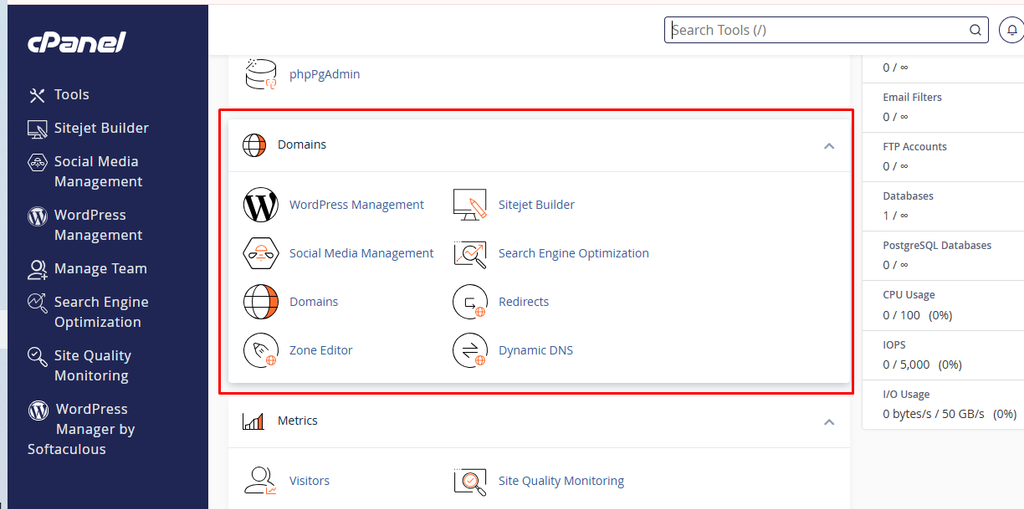Click the Tools wrench icon in sidebar

[x=37, y=95]
